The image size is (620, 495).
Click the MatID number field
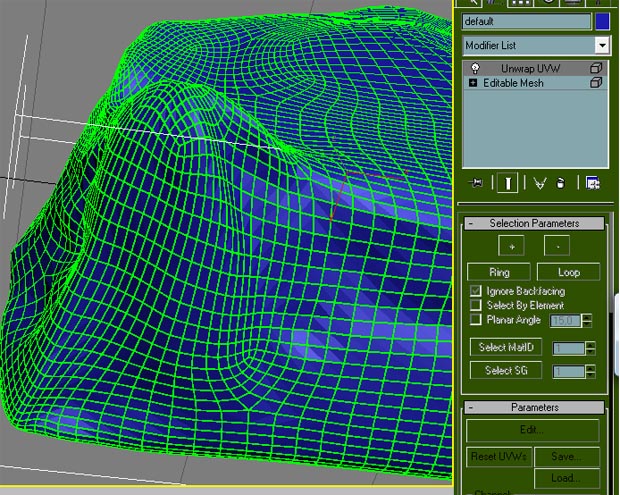point(569,348)
